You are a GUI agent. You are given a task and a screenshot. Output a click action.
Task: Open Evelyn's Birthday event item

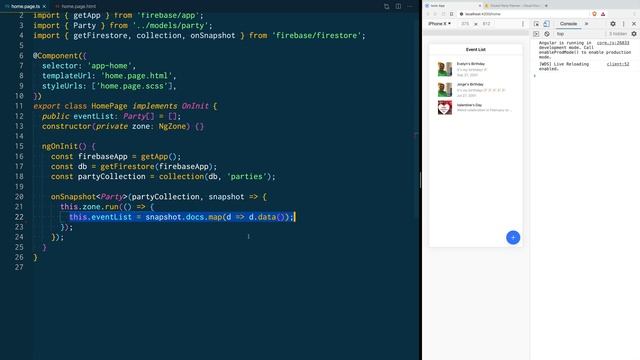[476, 69]
